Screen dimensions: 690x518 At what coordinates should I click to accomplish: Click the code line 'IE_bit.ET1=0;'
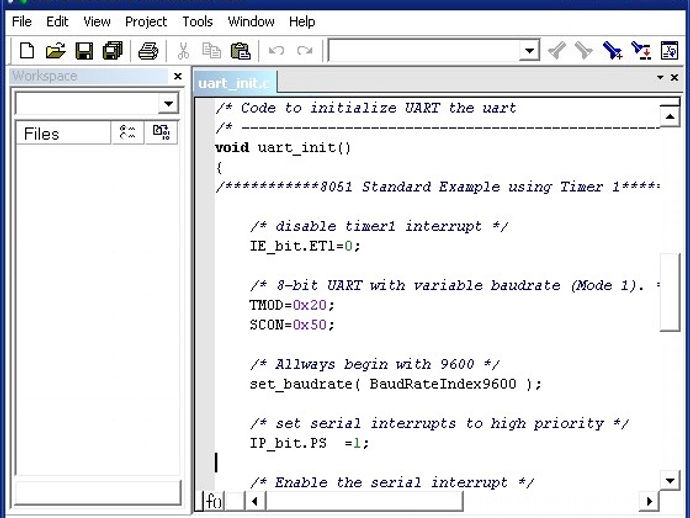click(x=305, y=246)
